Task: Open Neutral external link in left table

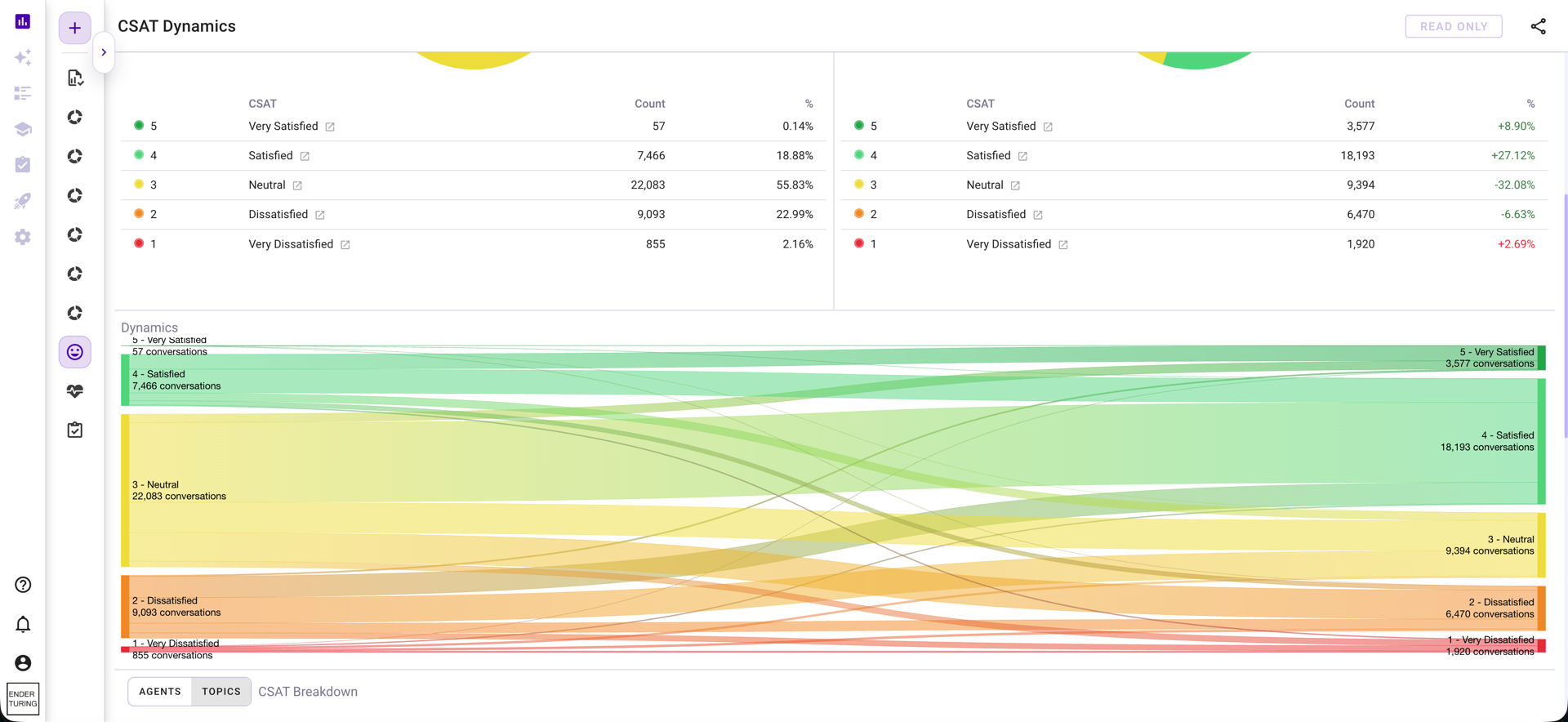Action: pos(297,185)
